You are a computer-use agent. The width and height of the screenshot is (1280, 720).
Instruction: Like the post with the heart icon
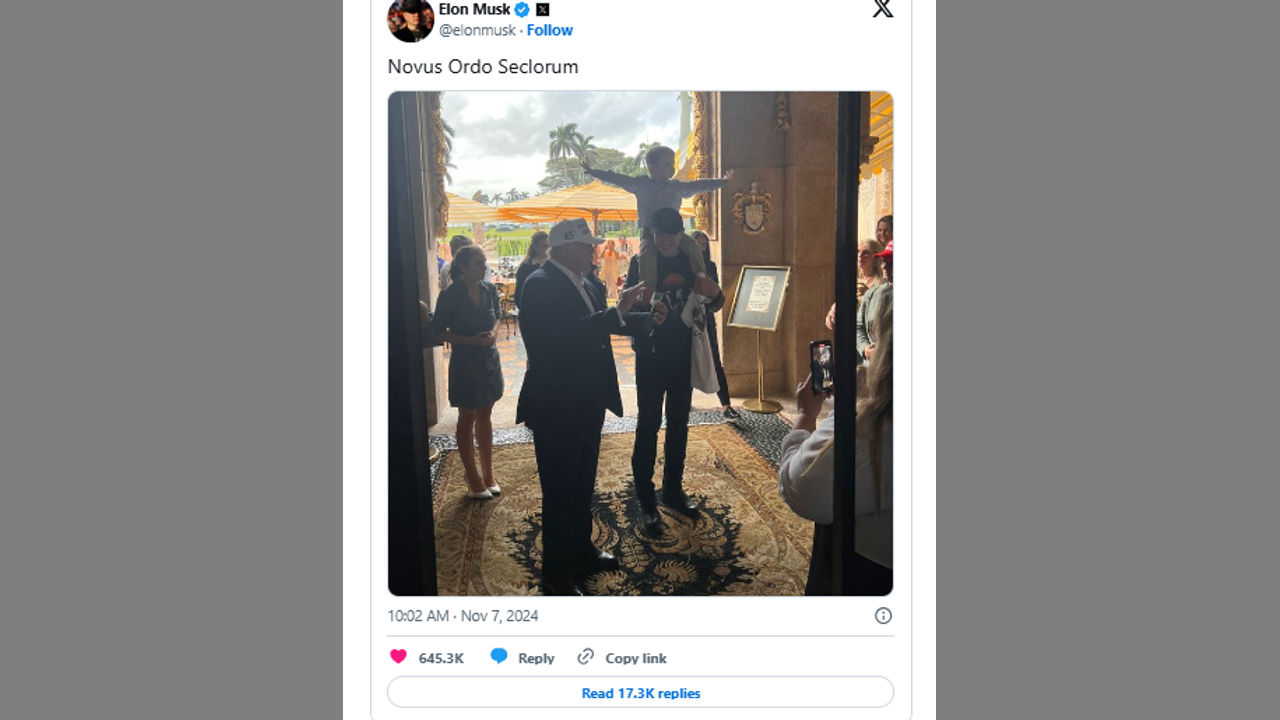tap(398, 657)
